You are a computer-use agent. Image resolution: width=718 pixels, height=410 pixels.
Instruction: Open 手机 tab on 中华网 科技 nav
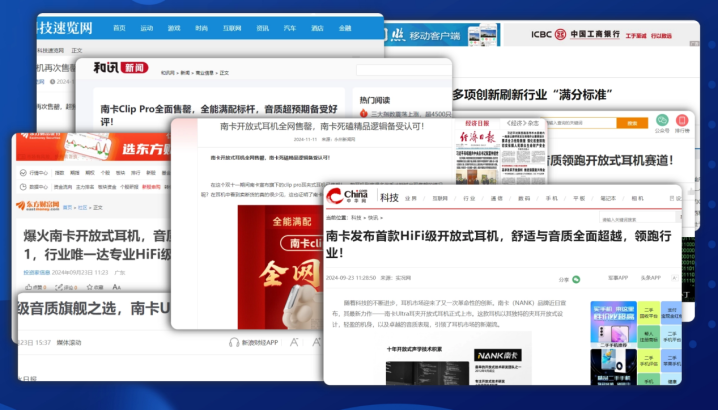[x=551, y=198]
